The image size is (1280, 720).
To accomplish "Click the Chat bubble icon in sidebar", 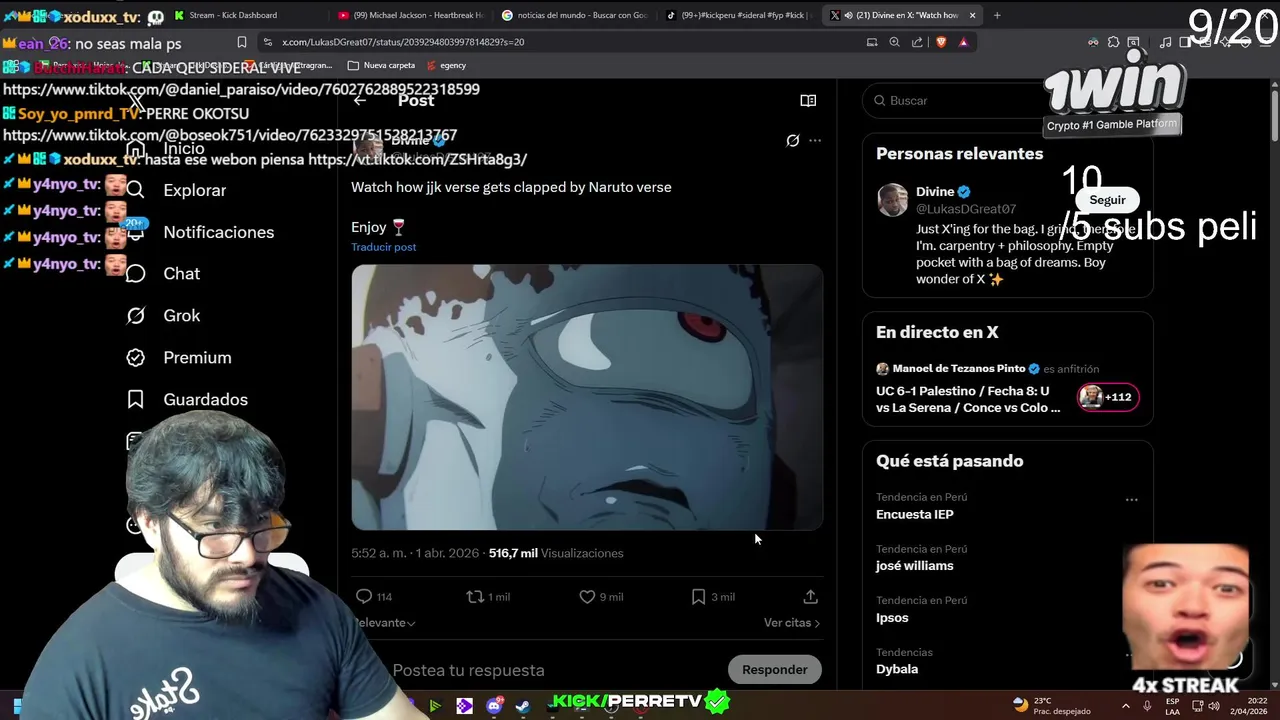I will pyautogui.click(x=136, y=273).
